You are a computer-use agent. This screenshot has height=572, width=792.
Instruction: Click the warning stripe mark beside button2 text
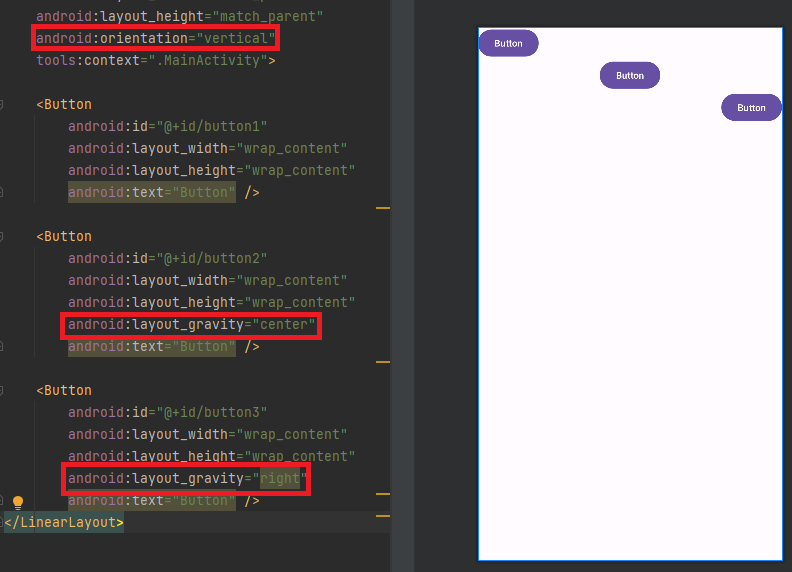point(383,362)
